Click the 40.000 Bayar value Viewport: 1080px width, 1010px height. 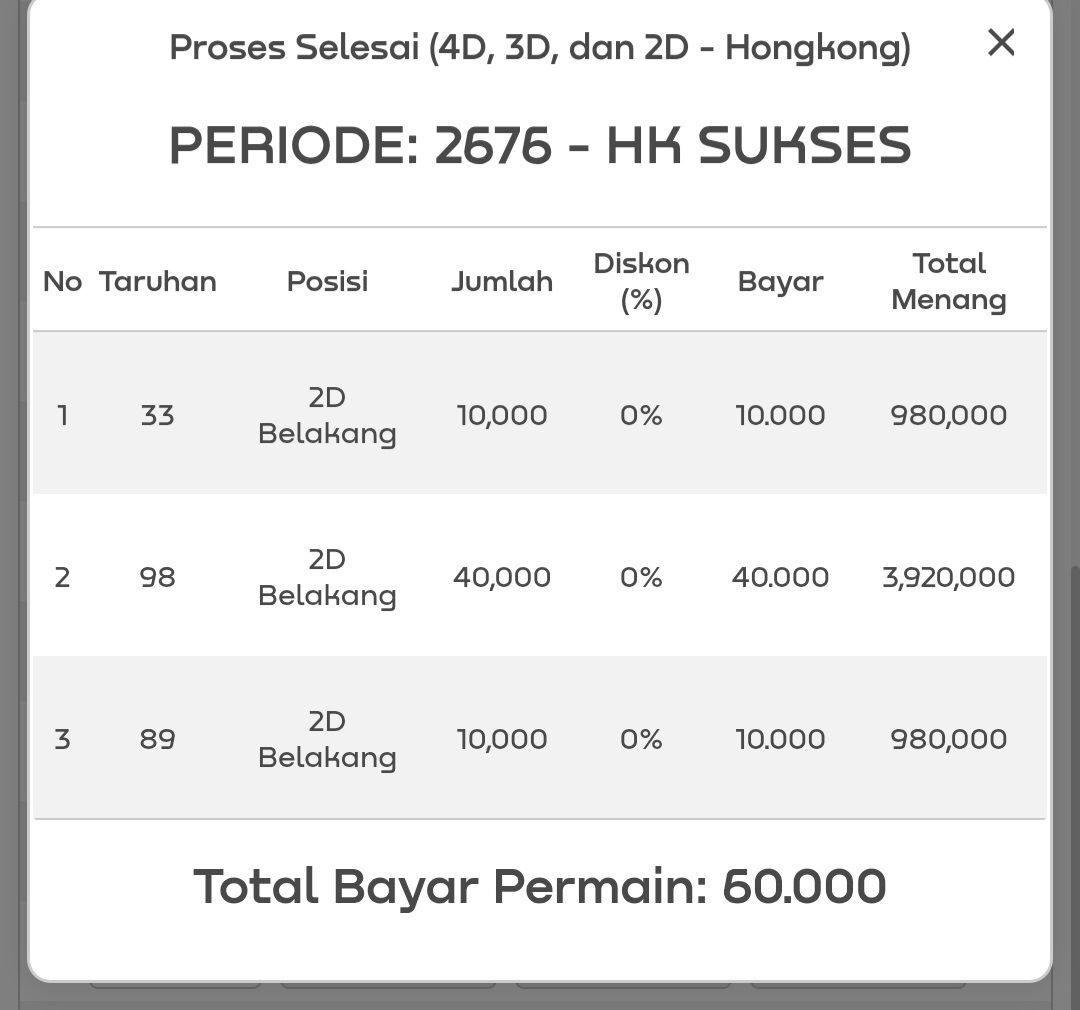click(x=780, y=577)
